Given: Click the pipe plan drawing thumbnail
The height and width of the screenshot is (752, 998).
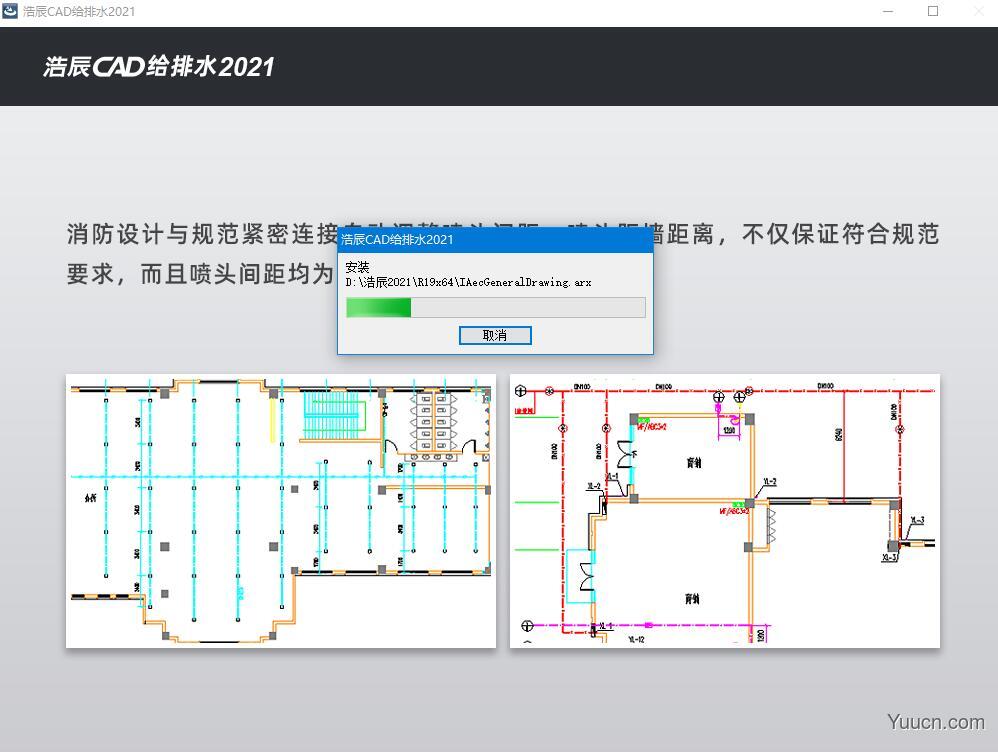Looking at the screenshot, I should click(724, 511).
